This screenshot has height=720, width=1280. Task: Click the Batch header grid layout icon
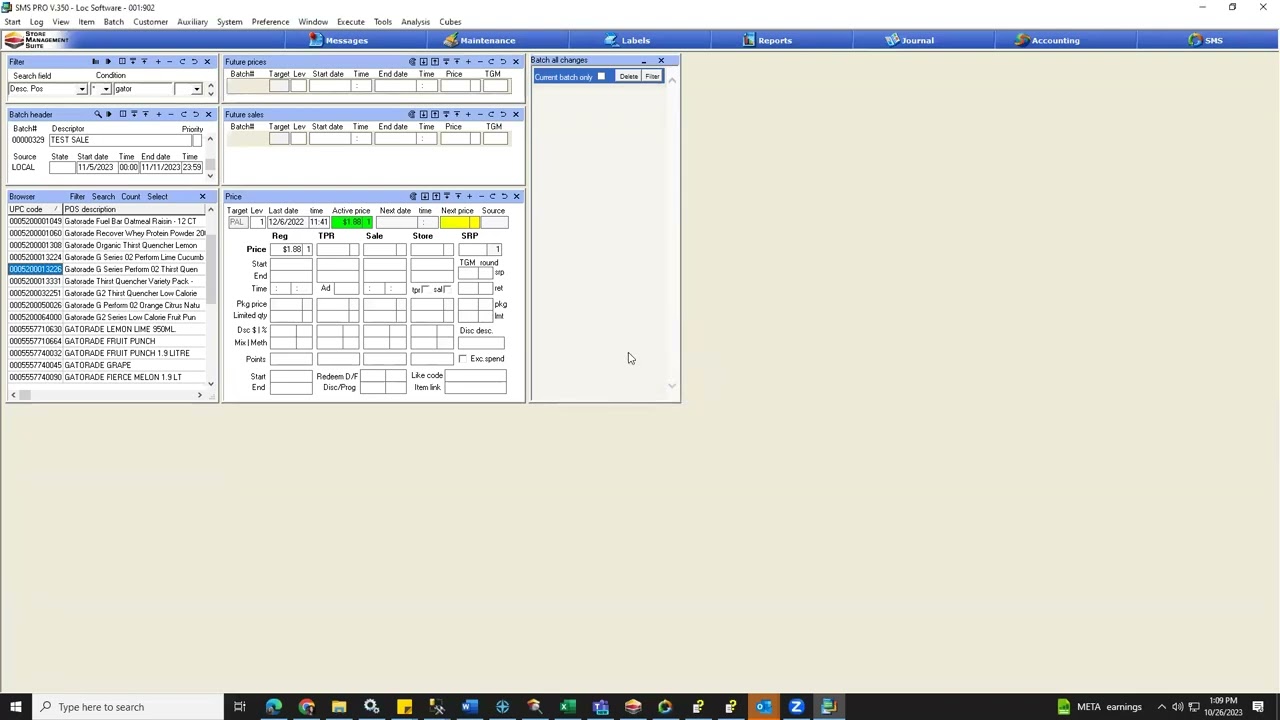click(x=122, y=114)
